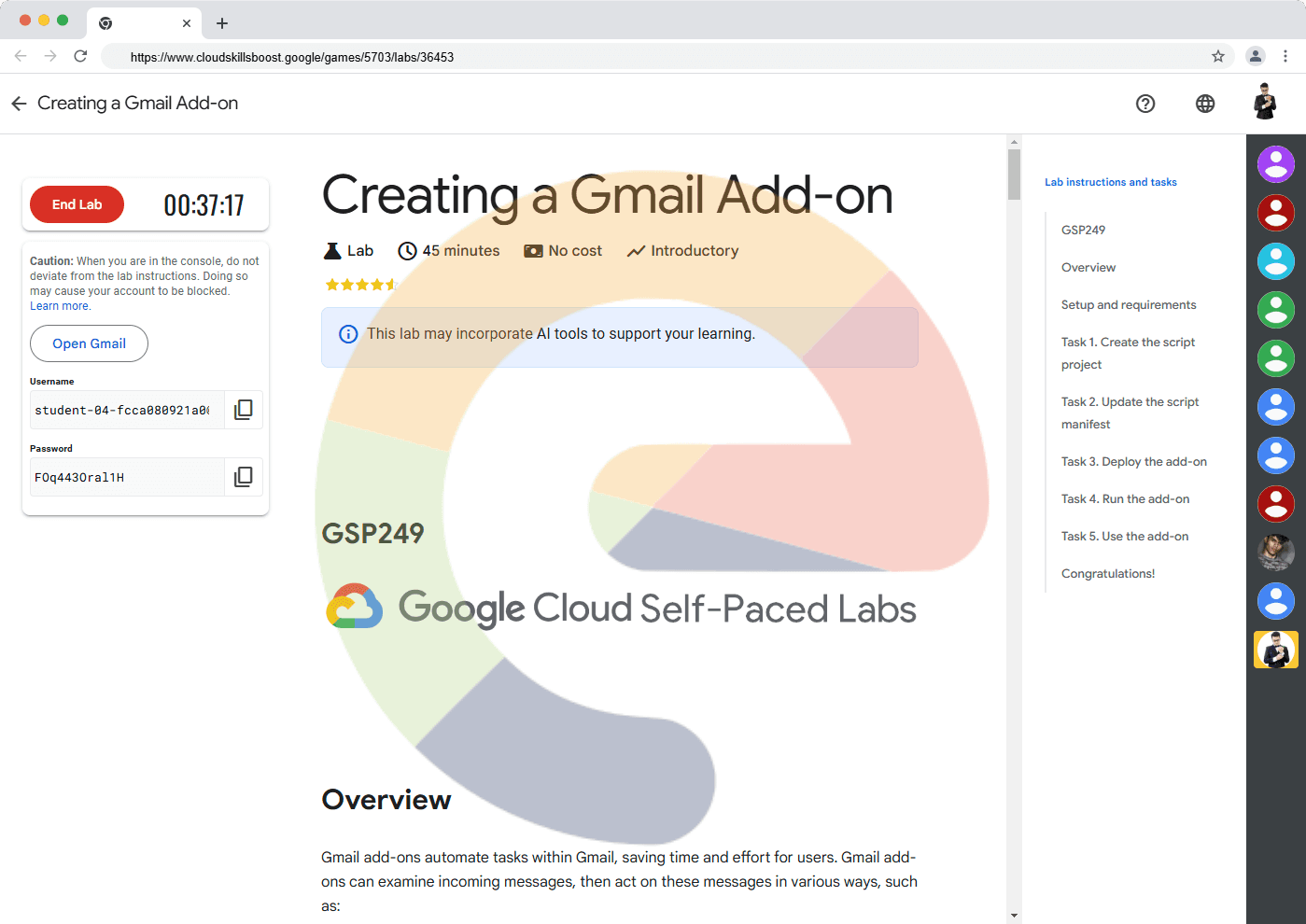Click the Lab instructions and tasks heading
The image size is (1306, 924).
[x=1110, y=182]
